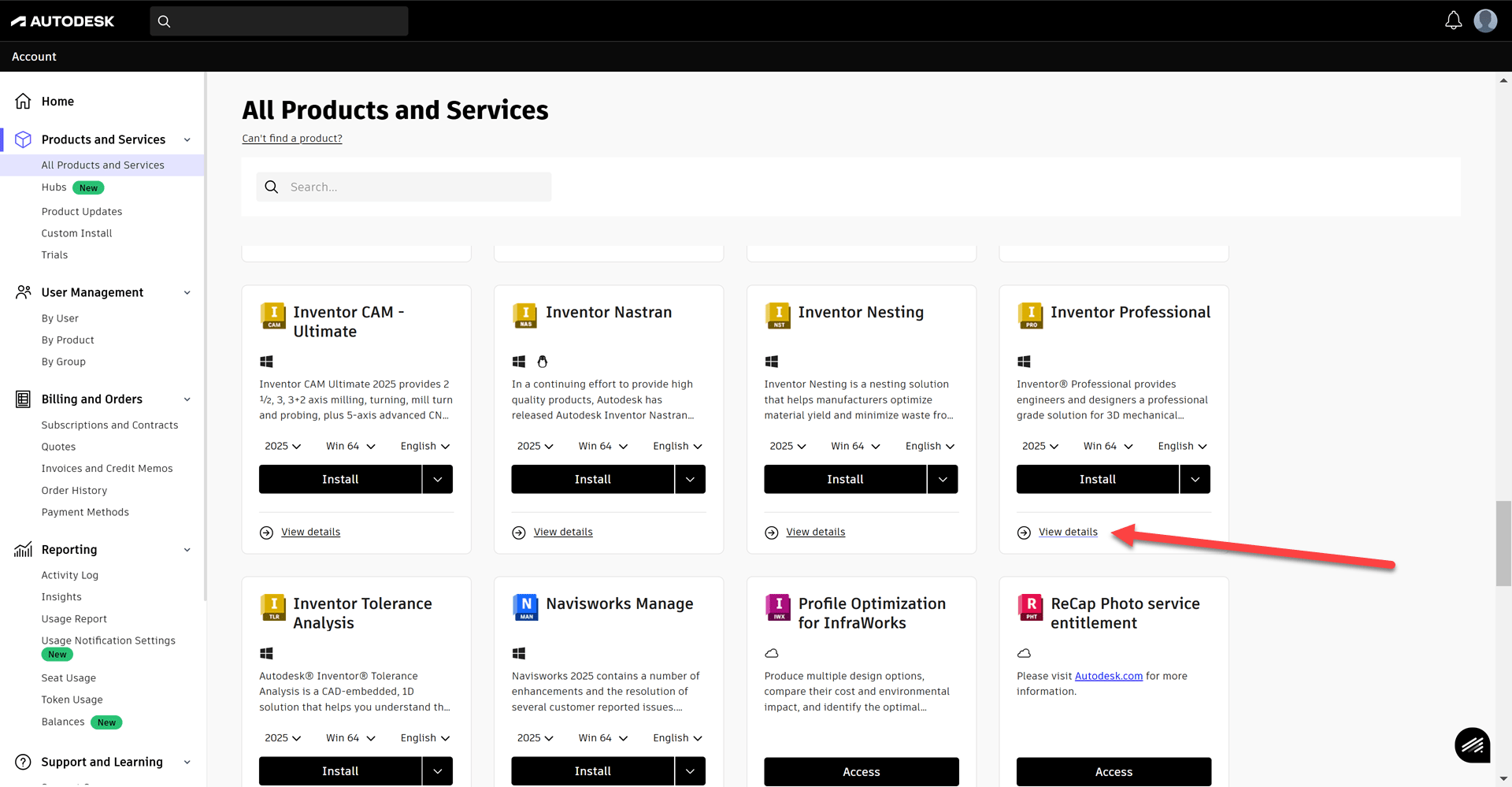Install Inventor CAM Ultimate
1512x787 pixels.
point(340,479)
